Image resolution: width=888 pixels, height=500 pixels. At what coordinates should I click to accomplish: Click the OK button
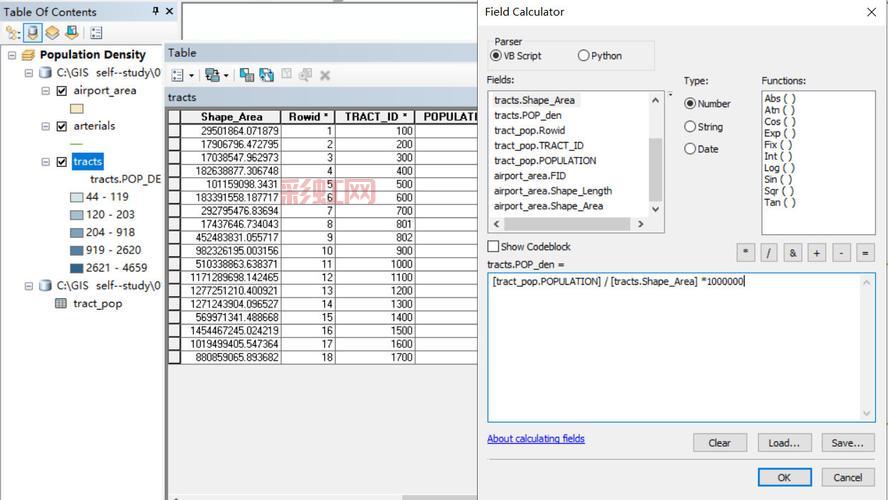tap(784, 477)
